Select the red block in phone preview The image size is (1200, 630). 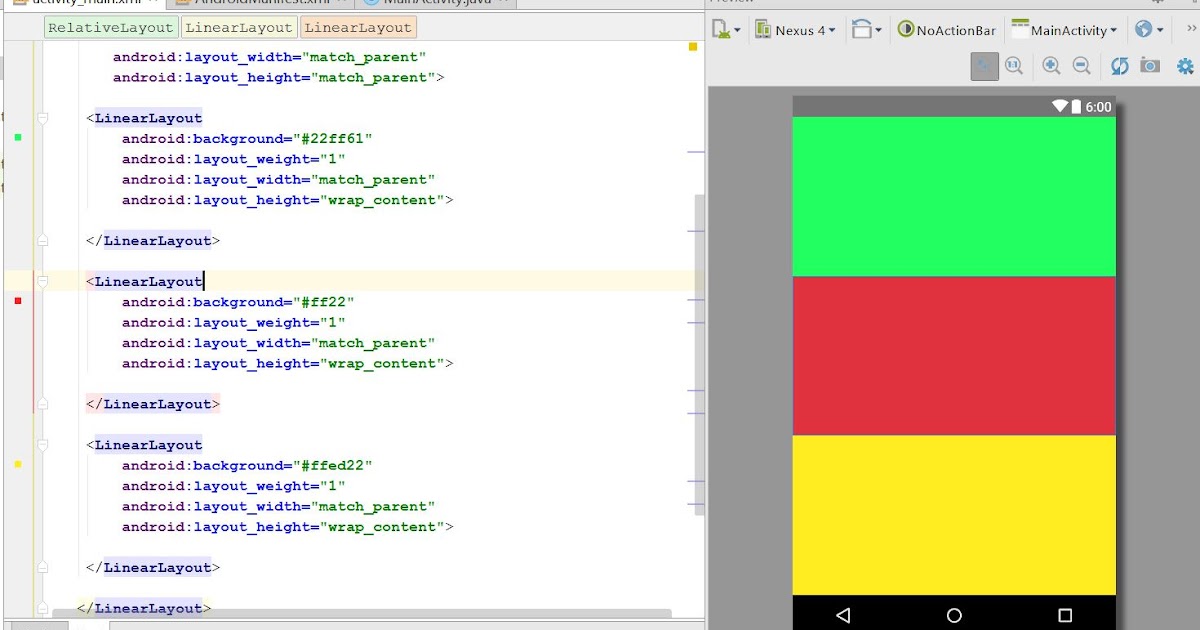point(954,355)
